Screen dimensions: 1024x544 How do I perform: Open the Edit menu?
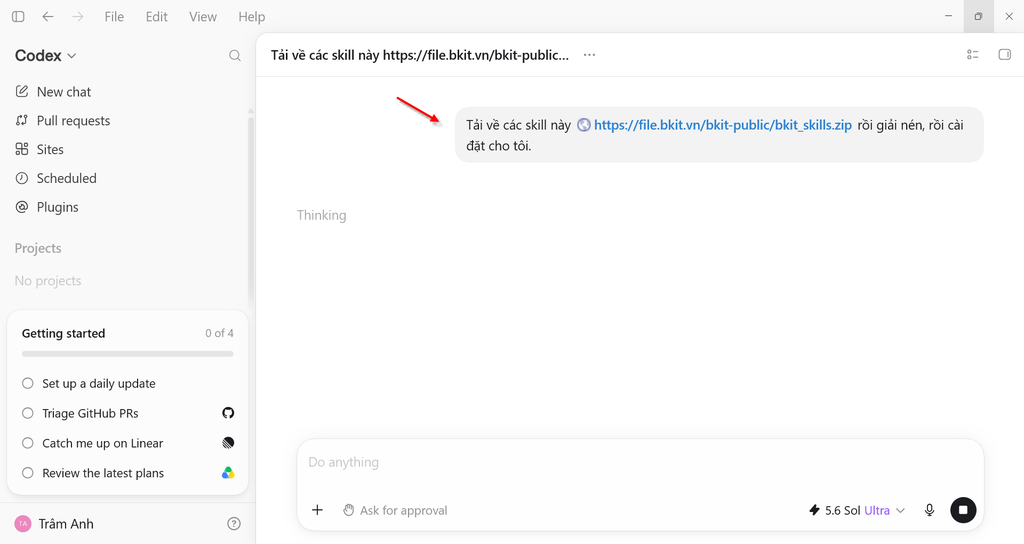157,17
